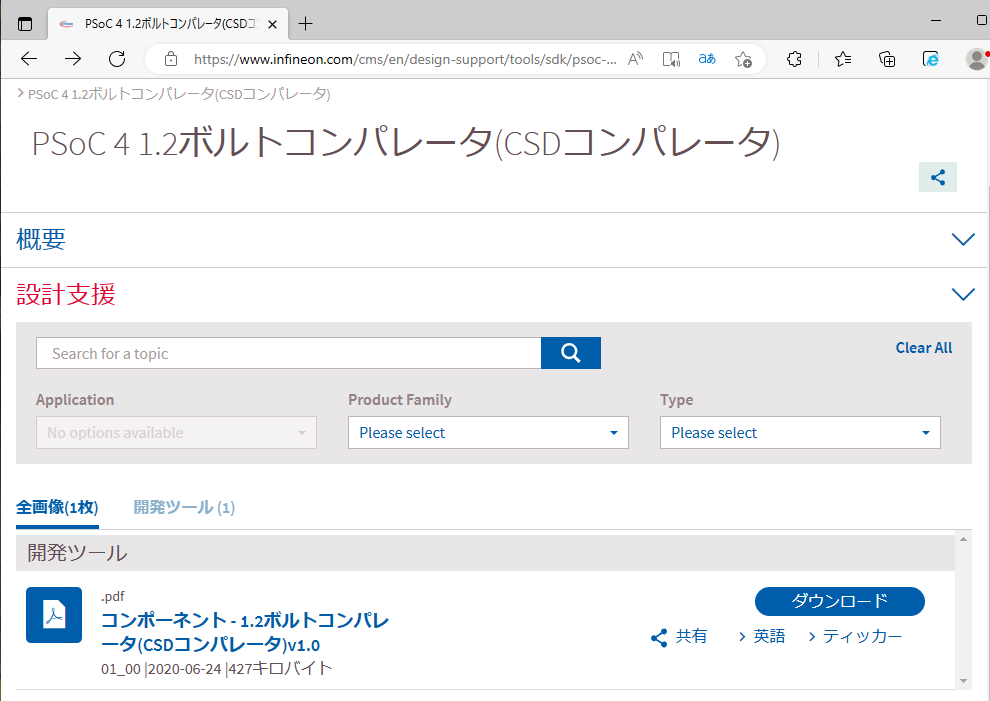Click the blue search magnifier button
Image resolution: width=990 pixels, height=701 pixels.
pyautogui.click(x=571, y=353)
